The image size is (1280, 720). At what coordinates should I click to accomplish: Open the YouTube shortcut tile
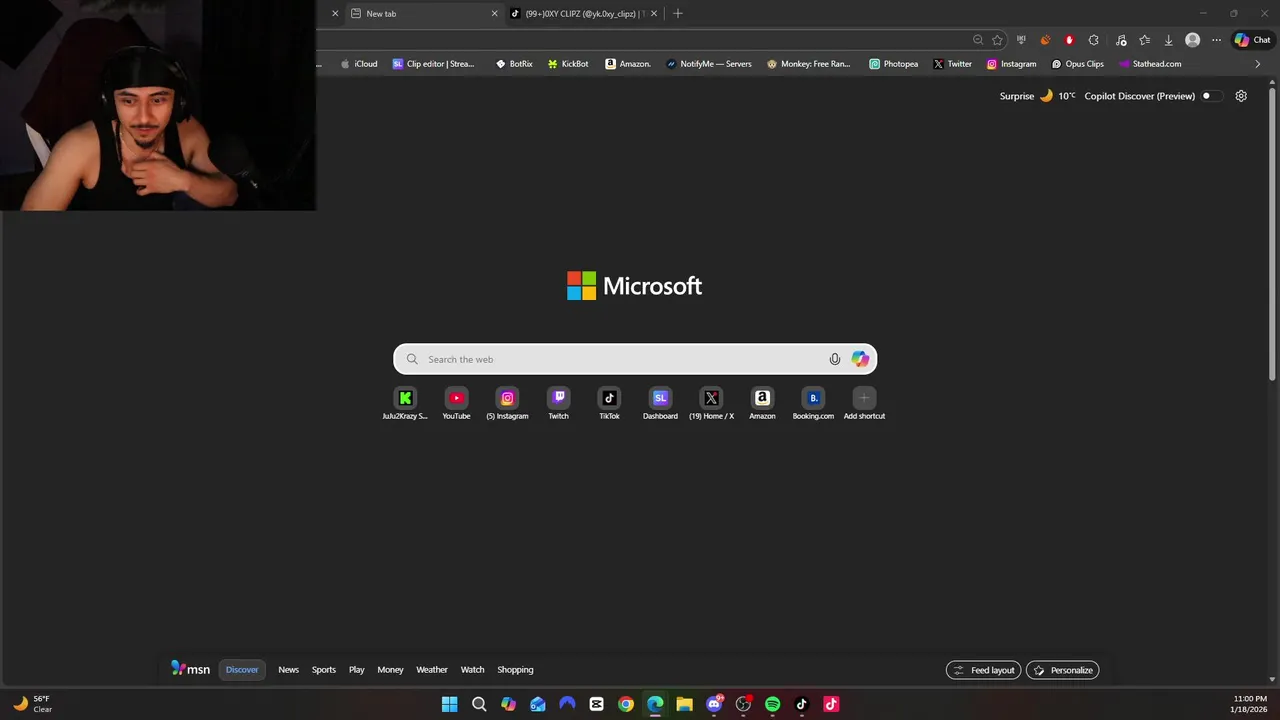[456, 404]
